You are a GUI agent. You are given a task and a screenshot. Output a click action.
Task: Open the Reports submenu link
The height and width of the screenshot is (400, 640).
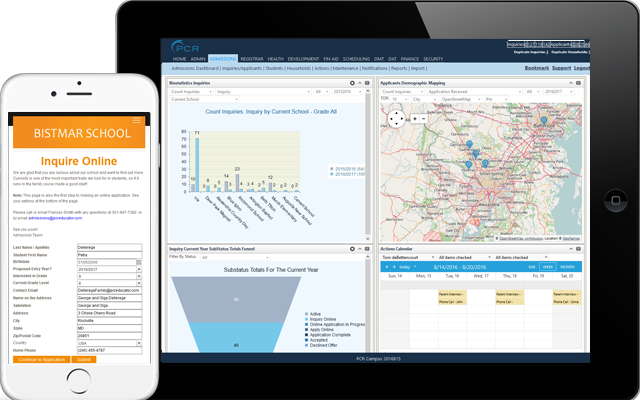[x=399, y=68]
